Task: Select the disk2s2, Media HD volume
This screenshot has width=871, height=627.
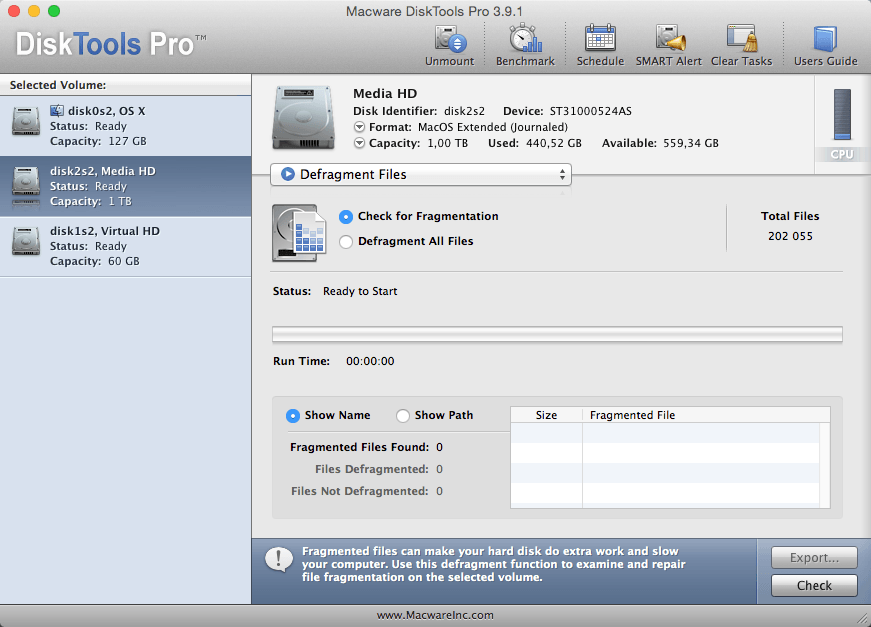Action: click(x=126, y=186)
